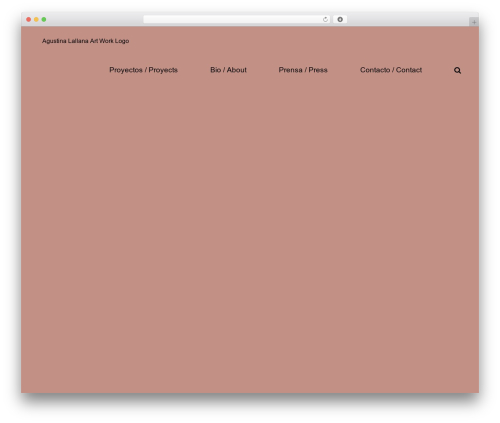
Task: Navigate to Contacto / Contact page
Action: click(x=391, y=70)
